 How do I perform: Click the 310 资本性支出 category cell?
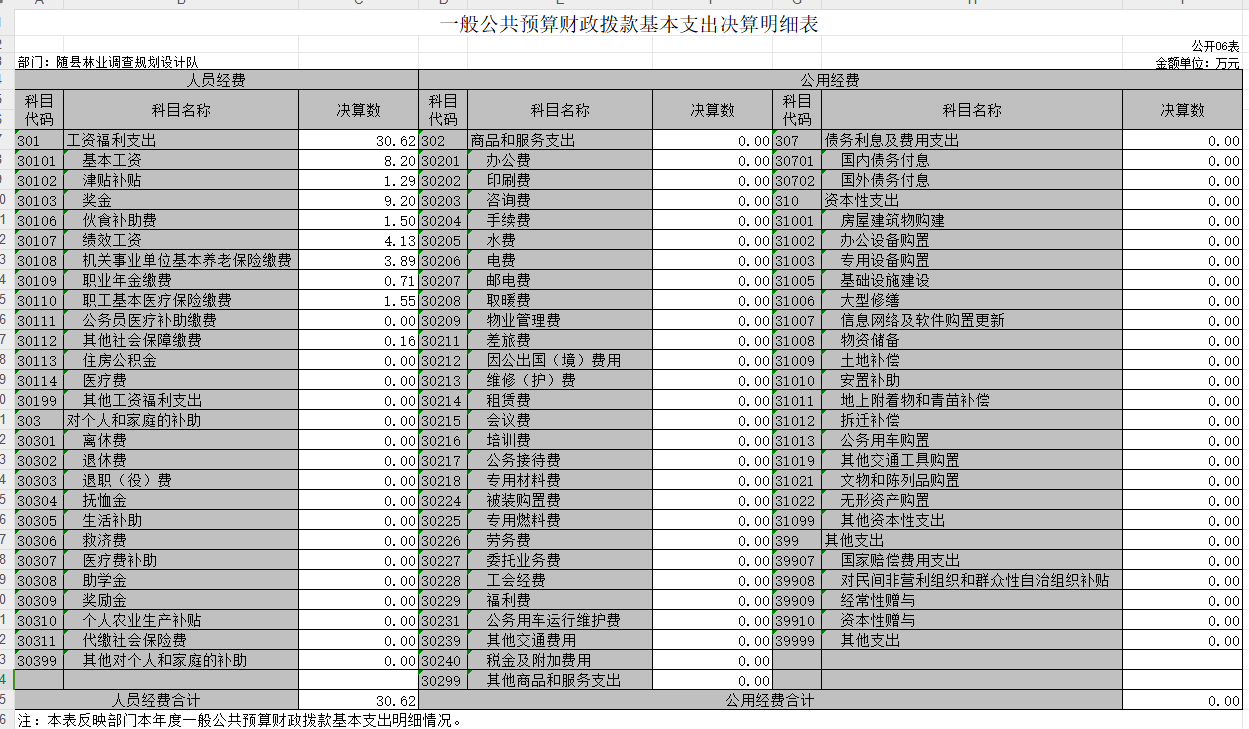(x=972, y=200)
